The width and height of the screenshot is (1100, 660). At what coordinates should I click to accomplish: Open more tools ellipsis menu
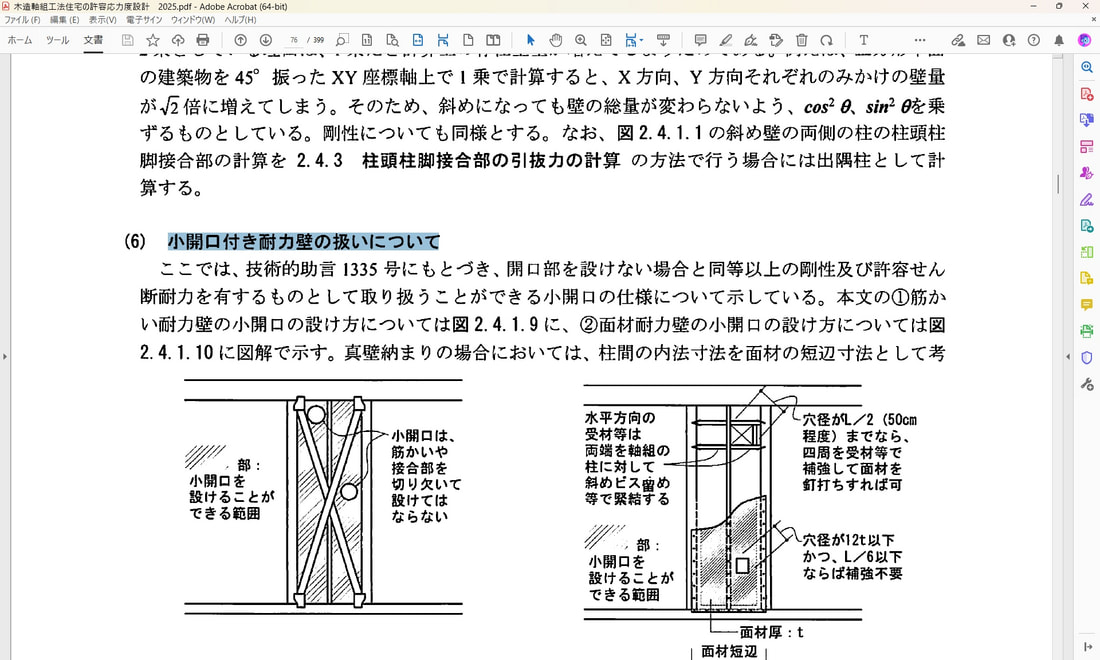pyautogui.click(x=920, y=40)
